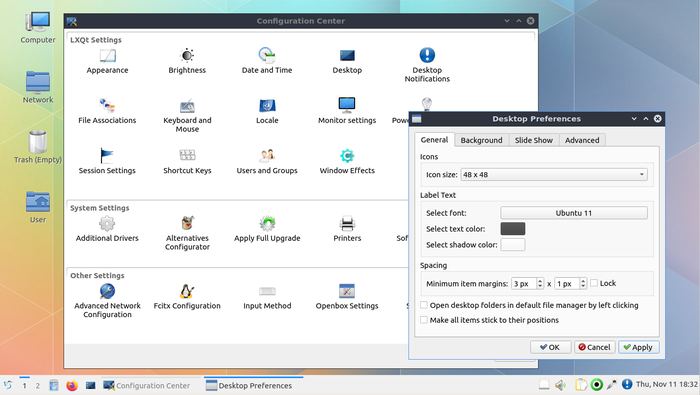Open the dark text color swatch

click(x=512, y=229)
